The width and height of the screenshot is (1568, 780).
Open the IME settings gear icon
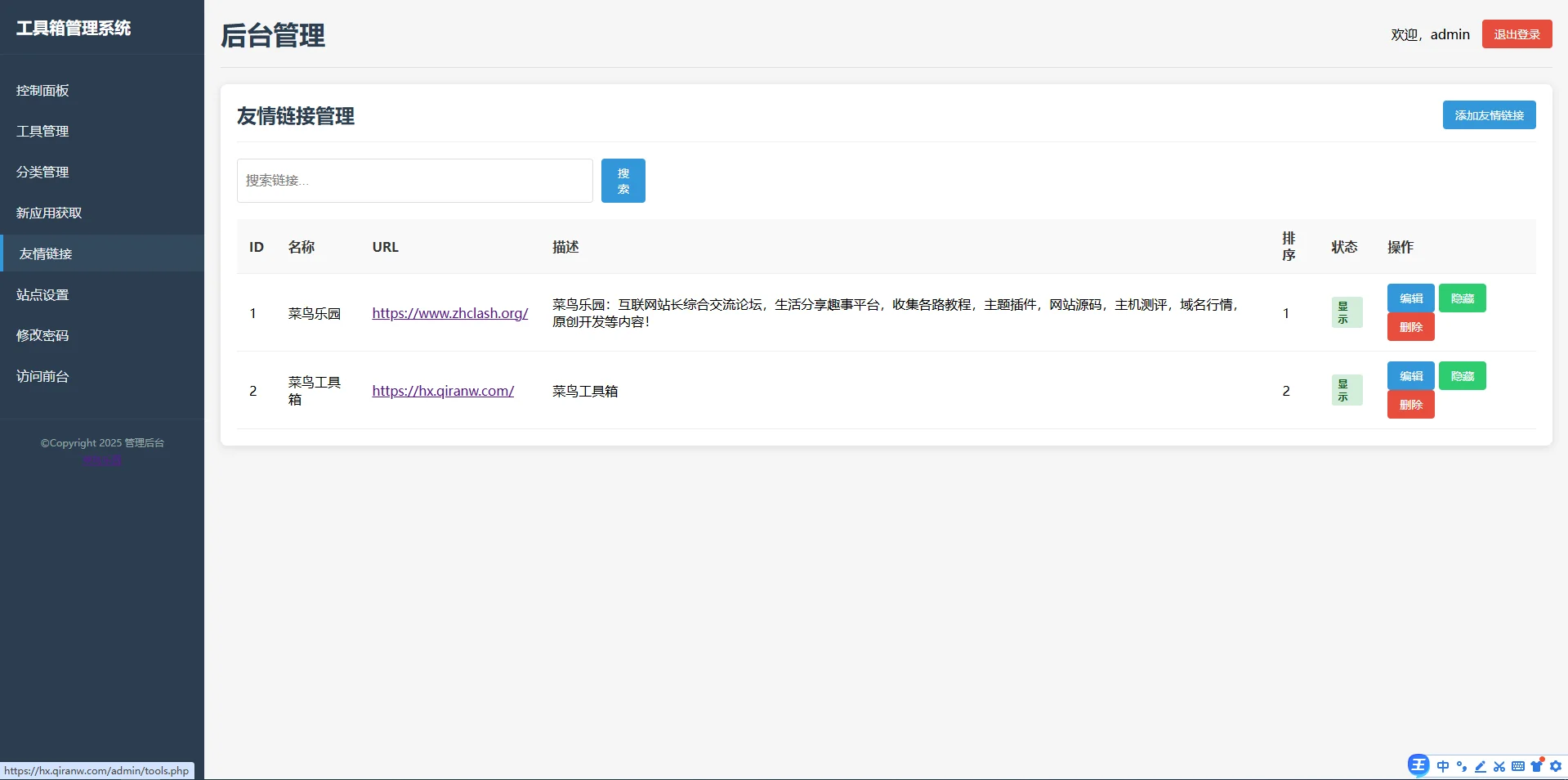click(x=1557, y=766)
